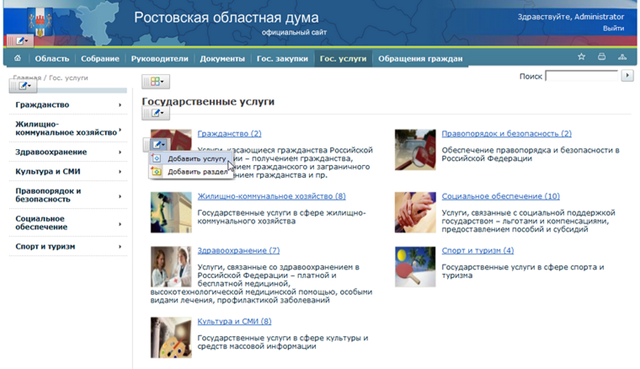Add page to favorites with star icon
Screen dimensions: 640x369
point(581,57)
